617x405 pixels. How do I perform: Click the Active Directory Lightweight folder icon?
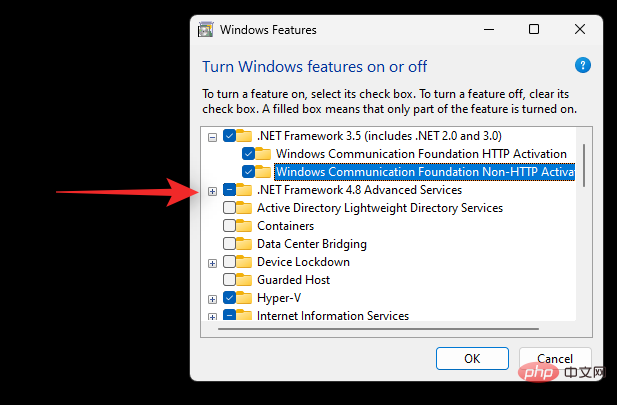[245, 208]
